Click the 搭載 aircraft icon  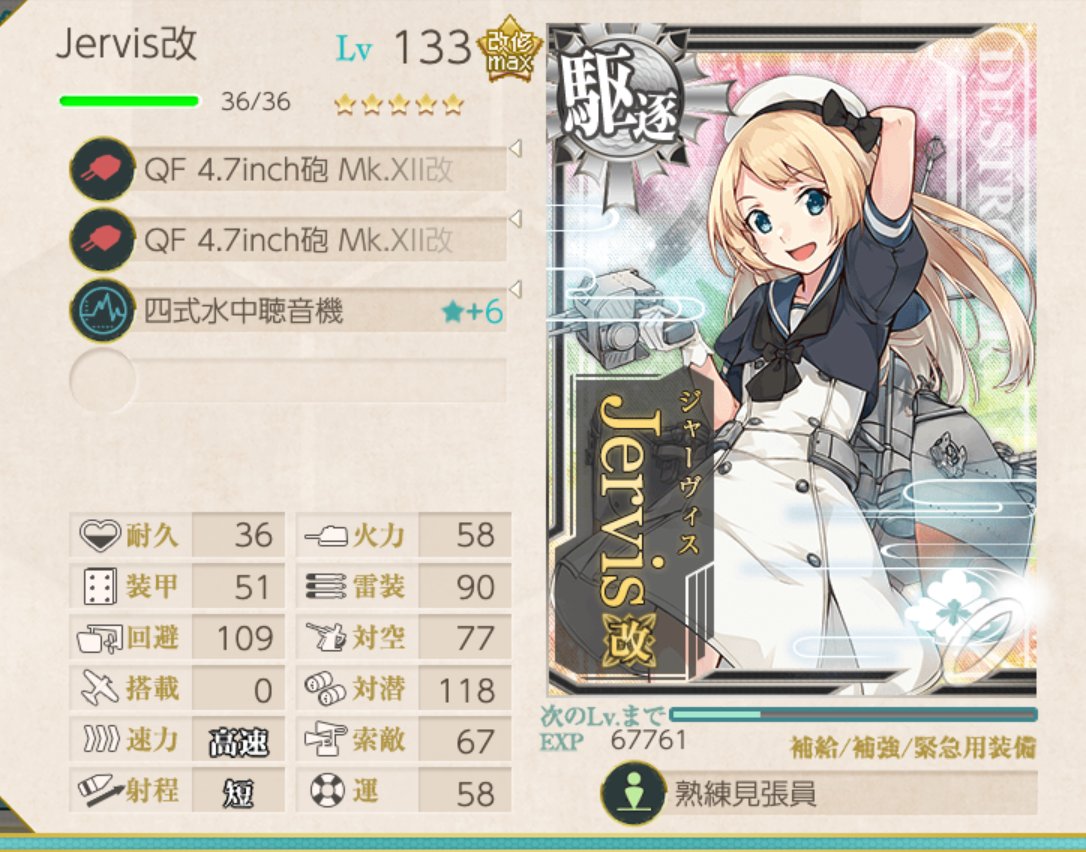pyautogui.click(x=100, y=689)
